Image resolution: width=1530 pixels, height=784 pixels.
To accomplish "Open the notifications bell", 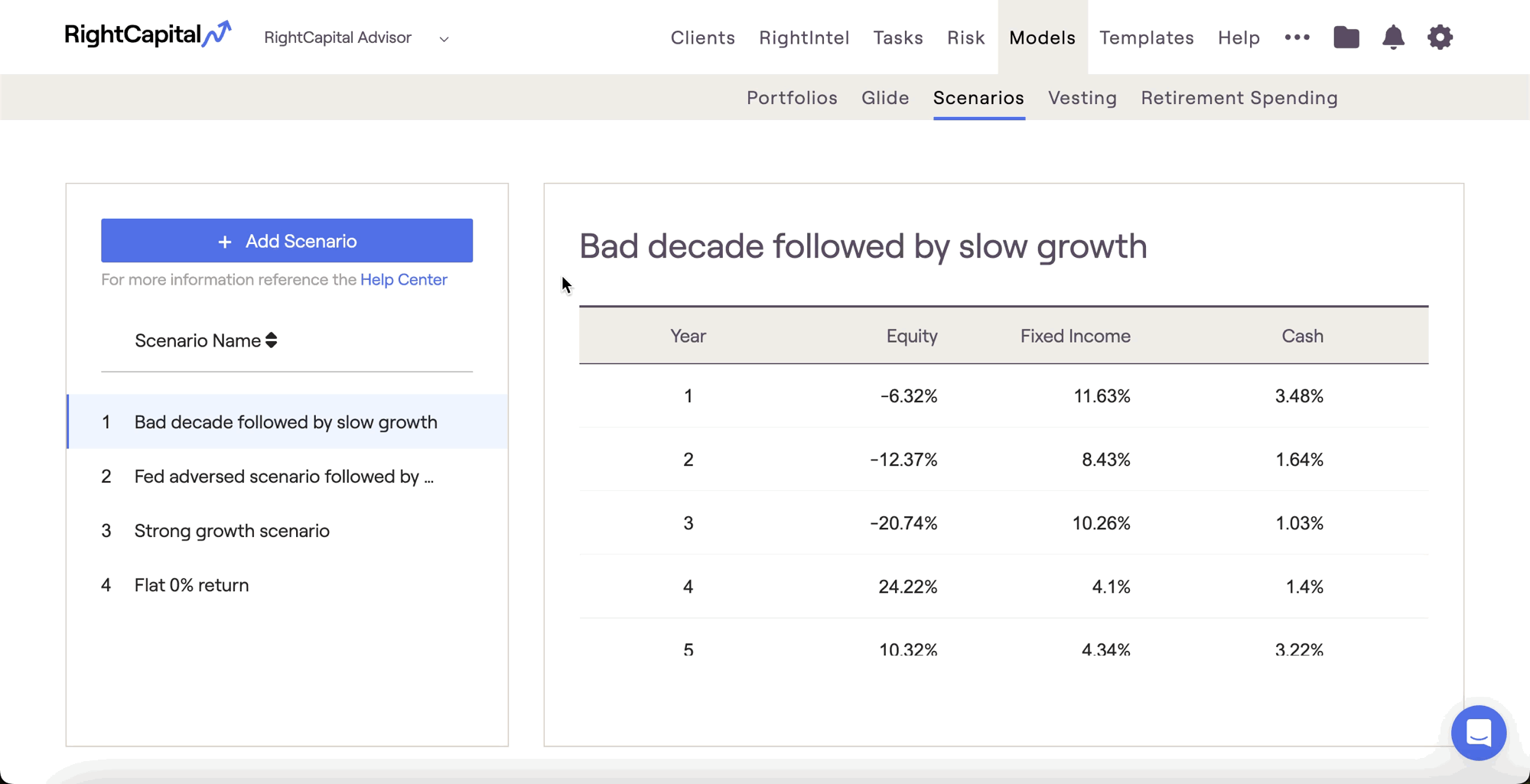I will pyautogui.click(x=1393, y=37).
